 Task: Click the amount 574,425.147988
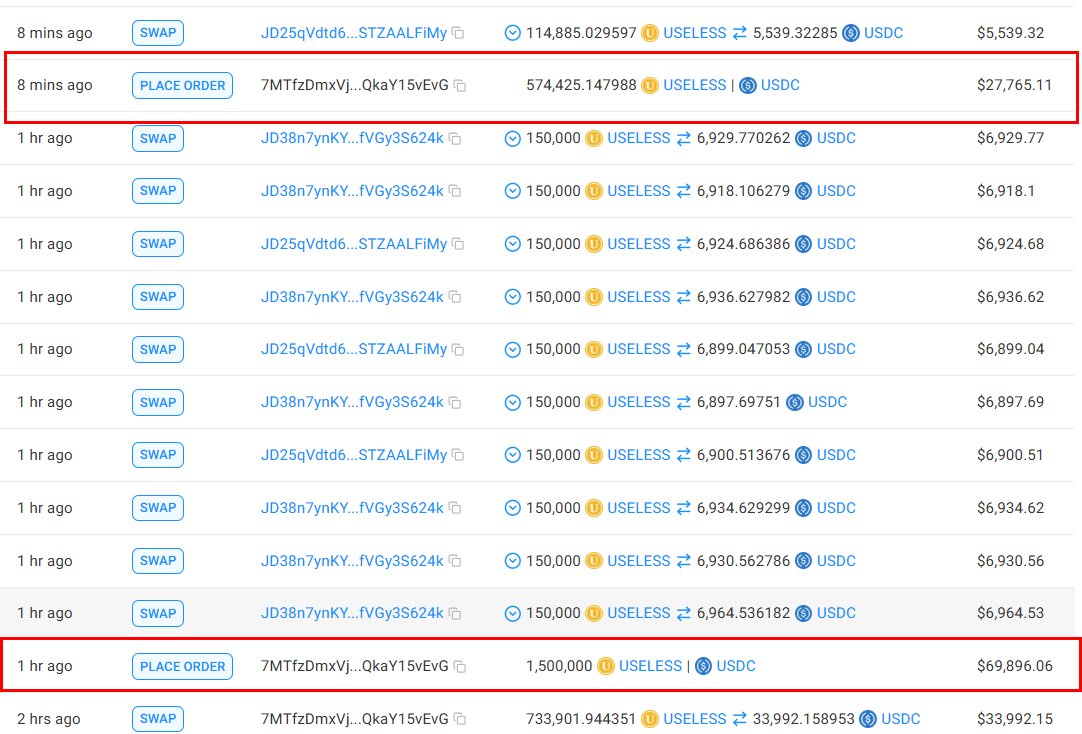tap(581, 86)
